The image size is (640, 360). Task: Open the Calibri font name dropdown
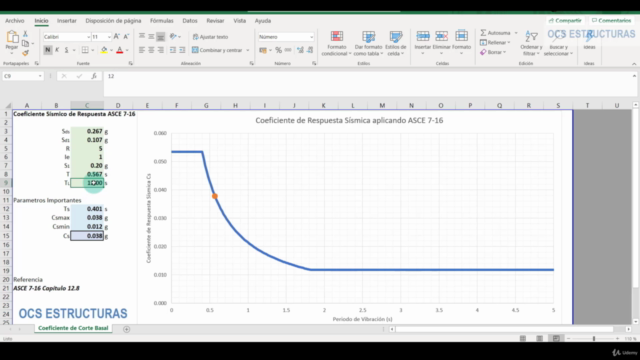click(88, 37)
